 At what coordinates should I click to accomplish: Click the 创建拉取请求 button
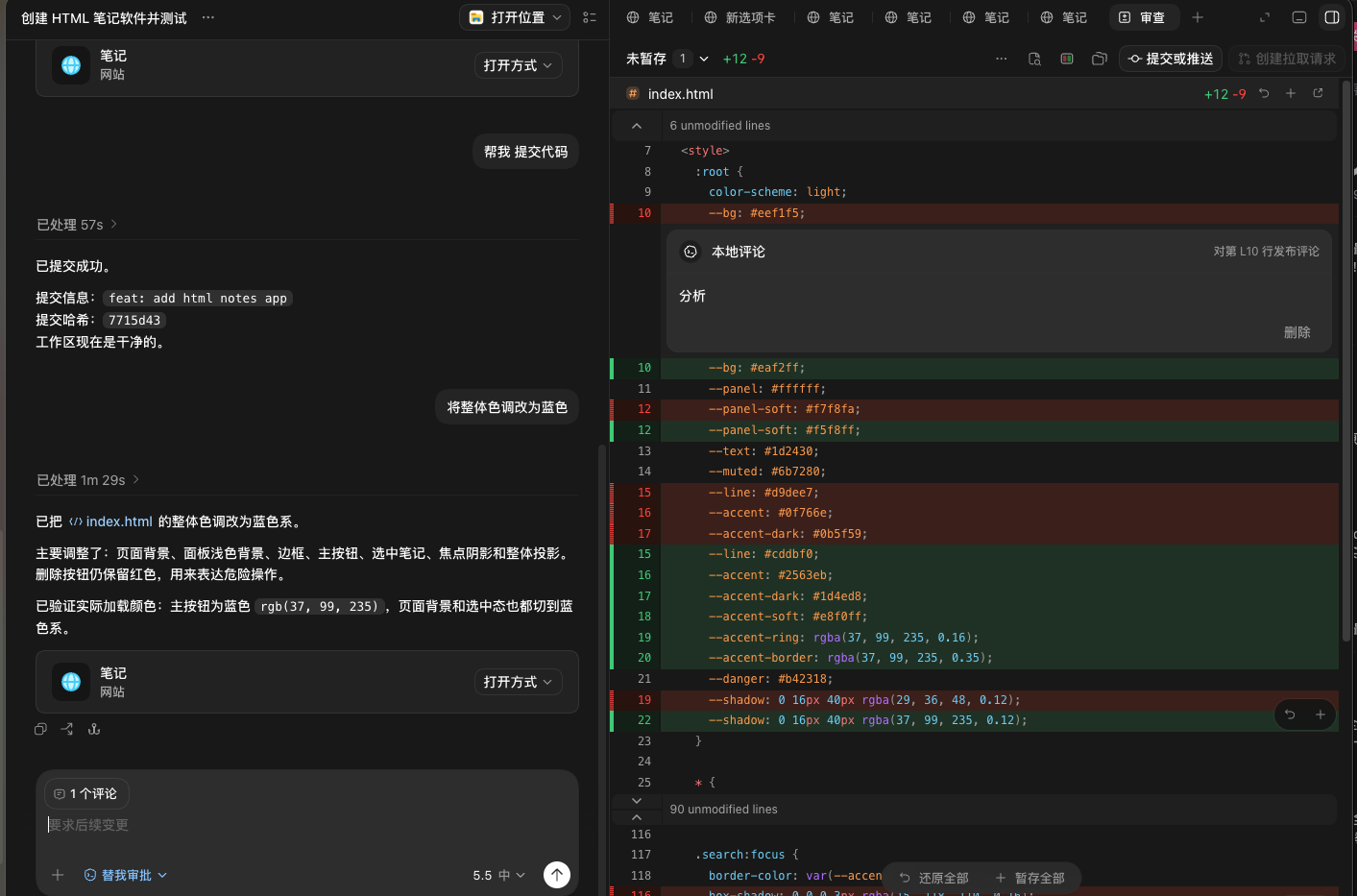point(1287,59)
